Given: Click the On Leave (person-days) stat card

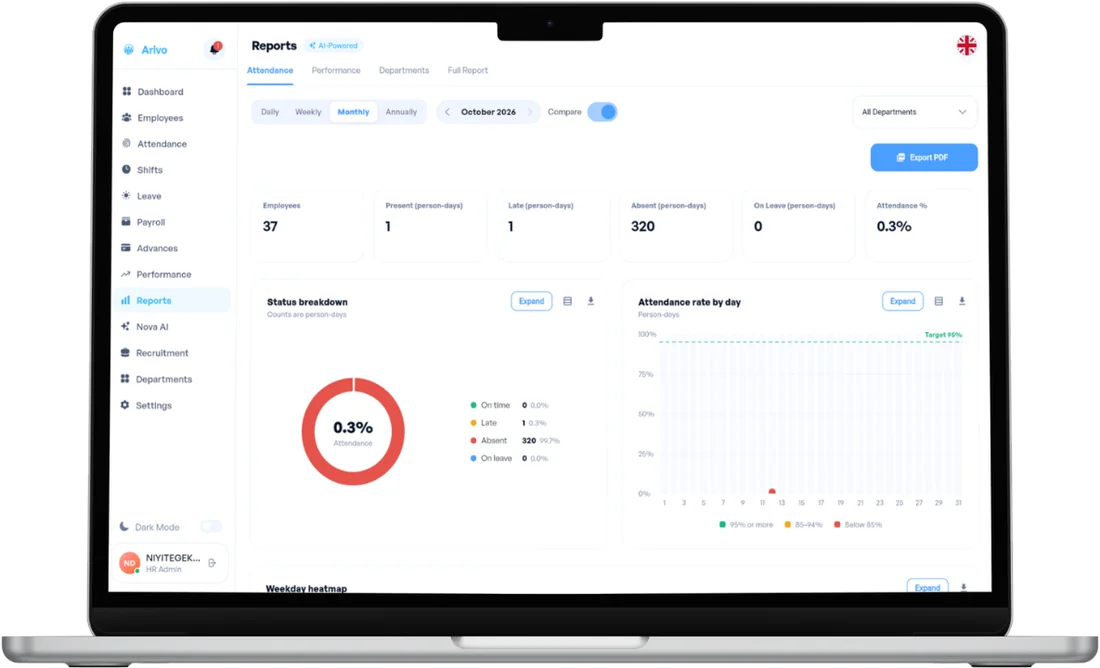Looking at the screenshot, I should point(798,226).
